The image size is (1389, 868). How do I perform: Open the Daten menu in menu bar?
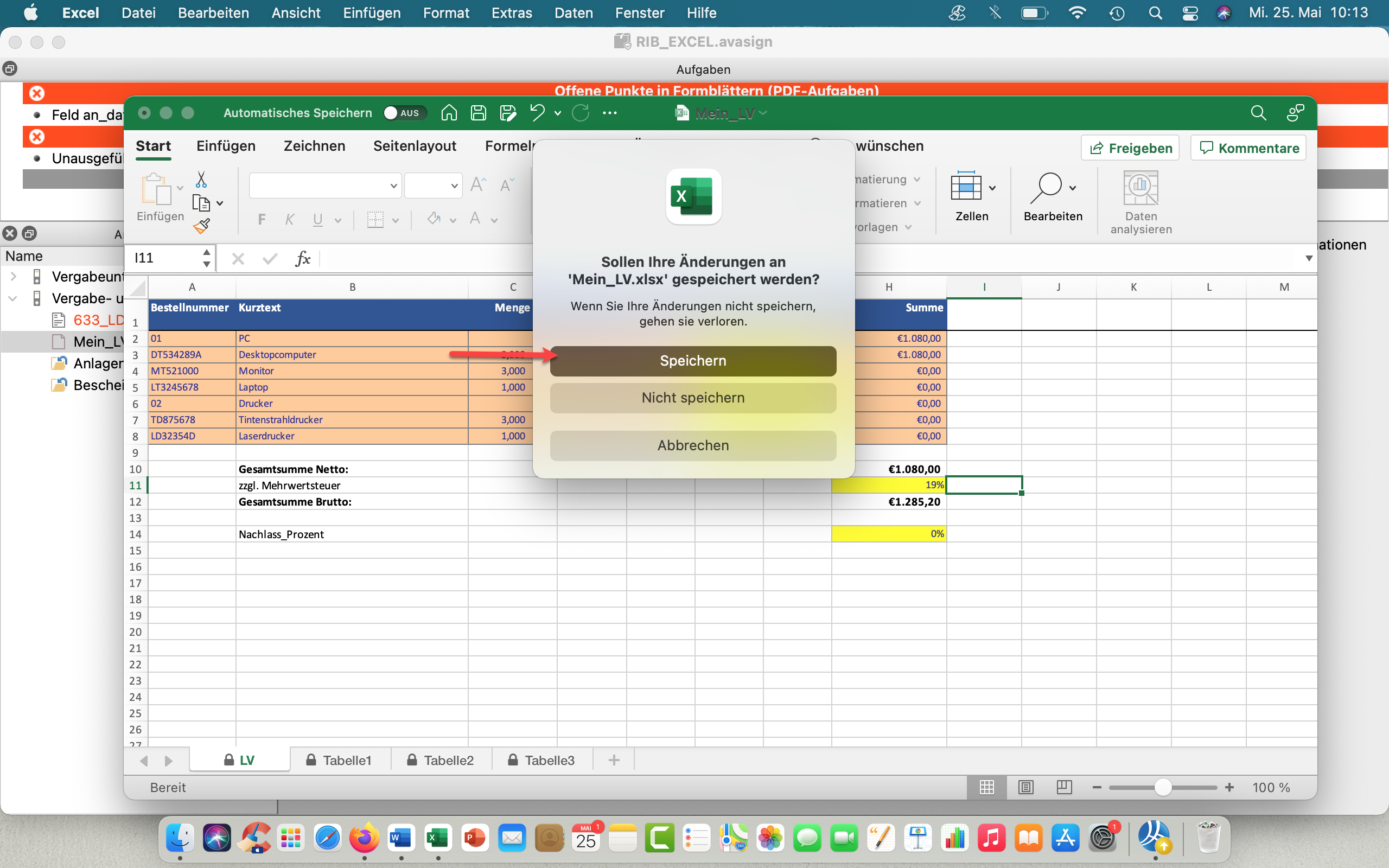[x=574, y=12]
